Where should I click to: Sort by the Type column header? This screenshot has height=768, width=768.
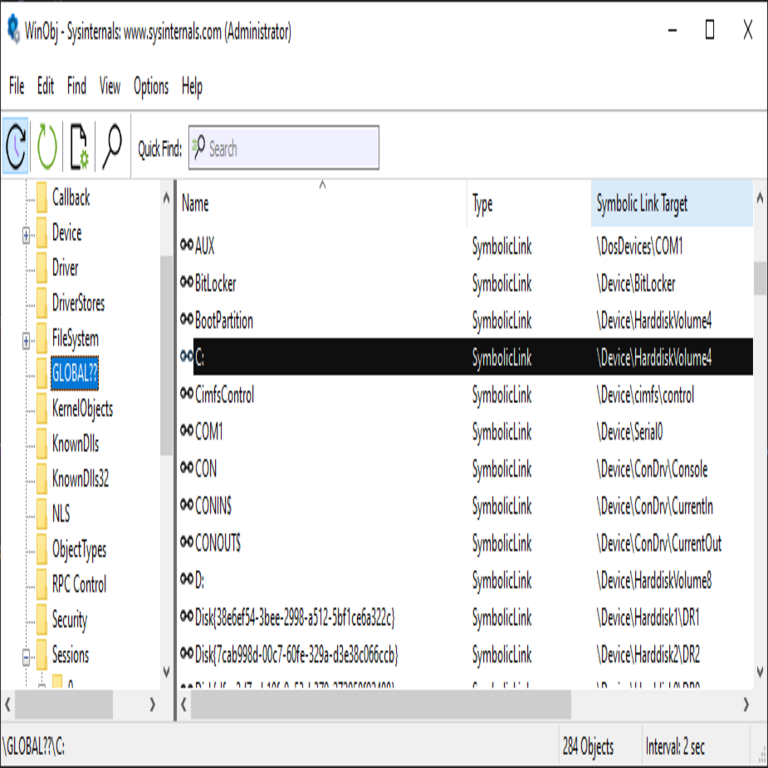(529, 203)
